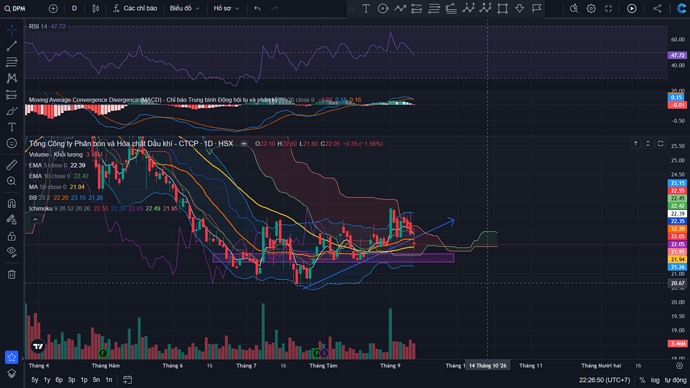This screenshot has height=388, width=690.
Task: Redo the last chart action
Action: click(275, 8)
